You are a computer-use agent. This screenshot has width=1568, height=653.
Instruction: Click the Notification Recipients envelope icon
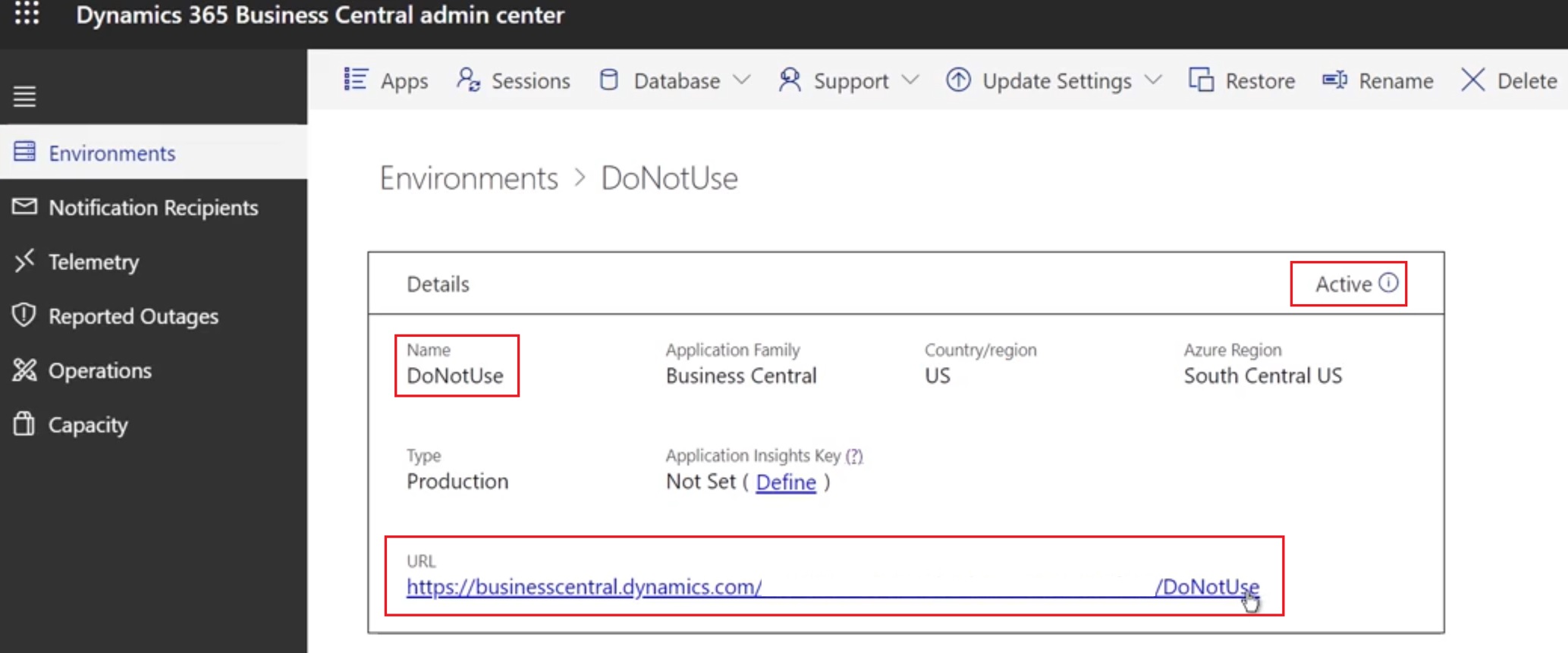pyautogui.click(x=24, y=207)
